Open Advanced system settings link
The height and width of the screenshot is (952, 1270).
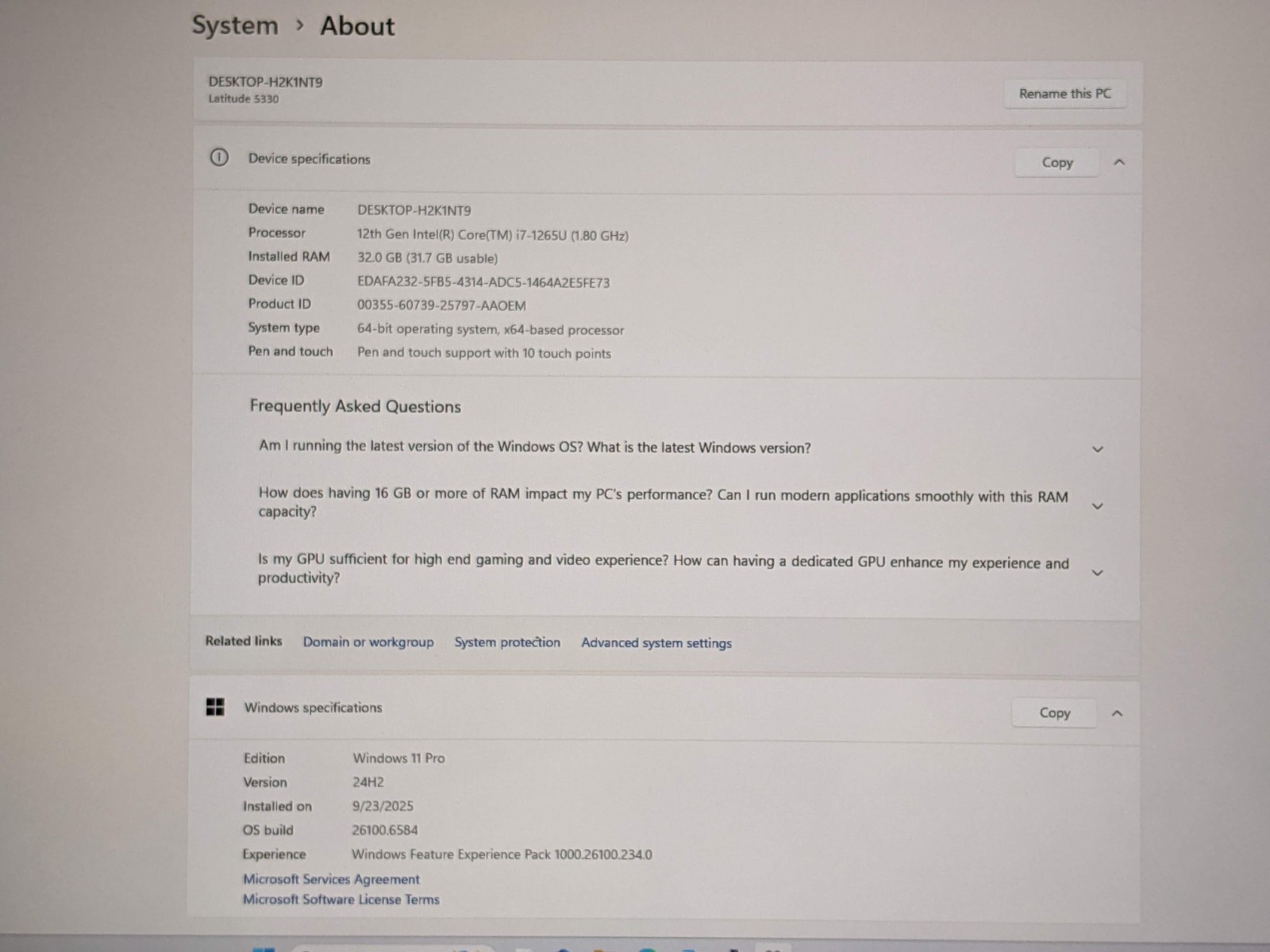(x=656, y=643)
